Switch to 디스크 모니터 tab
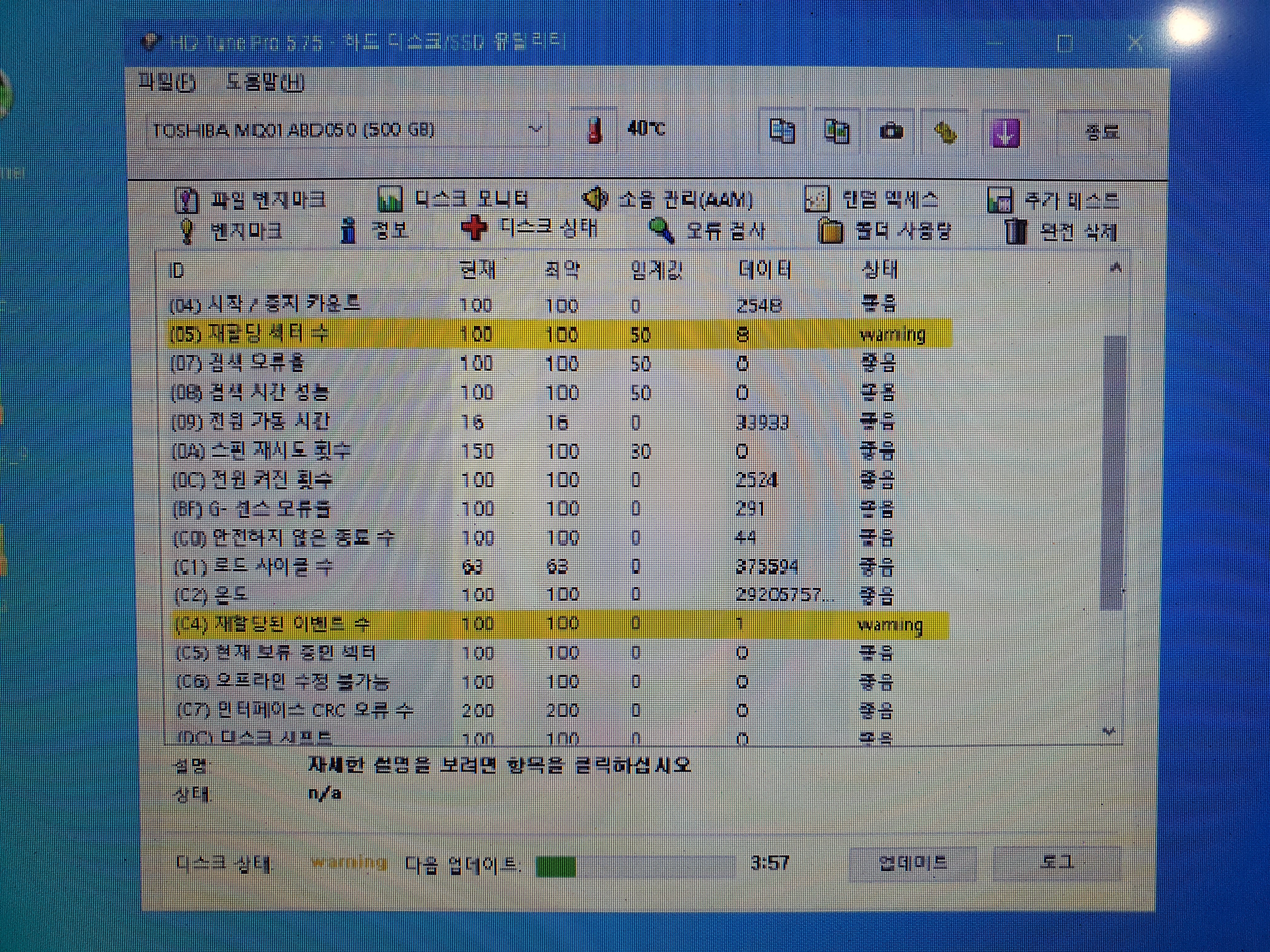Image resolution: width=1270 pixels, height=952 pixels. (x=454, y=200)
